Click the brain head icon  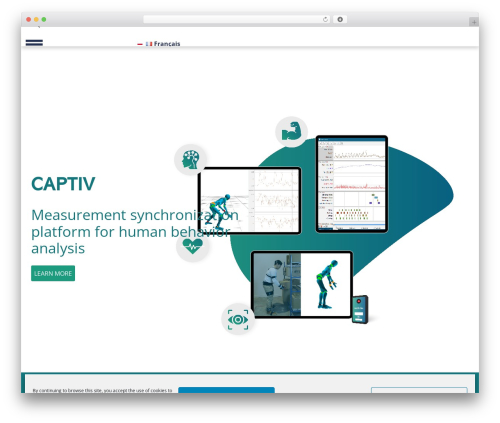coord(190,160)
